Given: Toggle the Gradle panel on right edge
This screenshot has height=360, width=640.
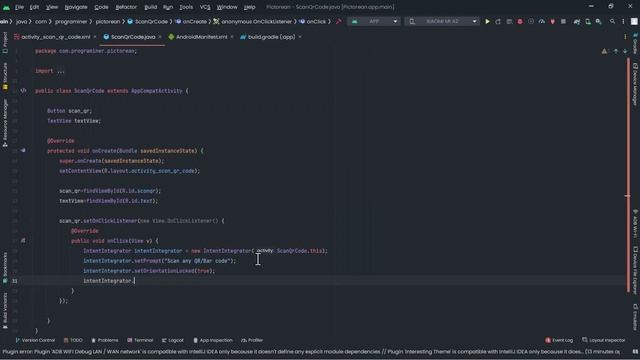Looking at the screenshot, I should point(635,44).
